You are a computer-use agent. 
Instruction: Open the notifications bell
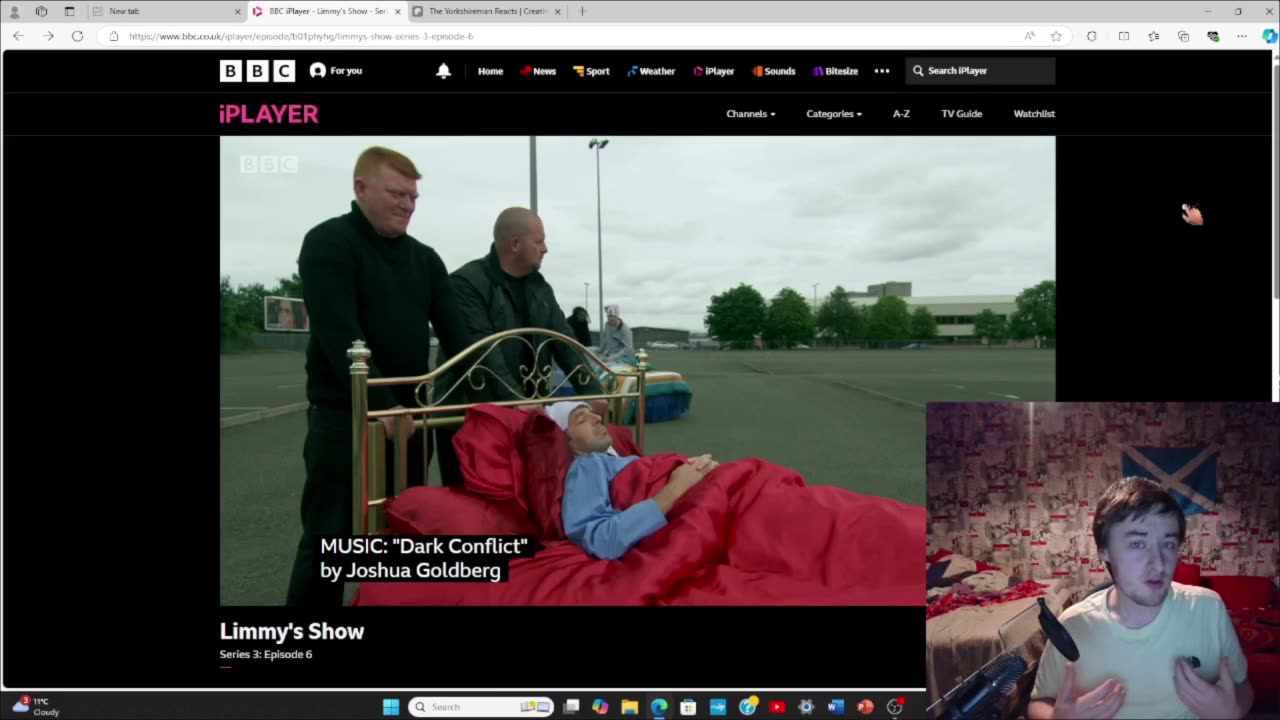pos(444,71)
